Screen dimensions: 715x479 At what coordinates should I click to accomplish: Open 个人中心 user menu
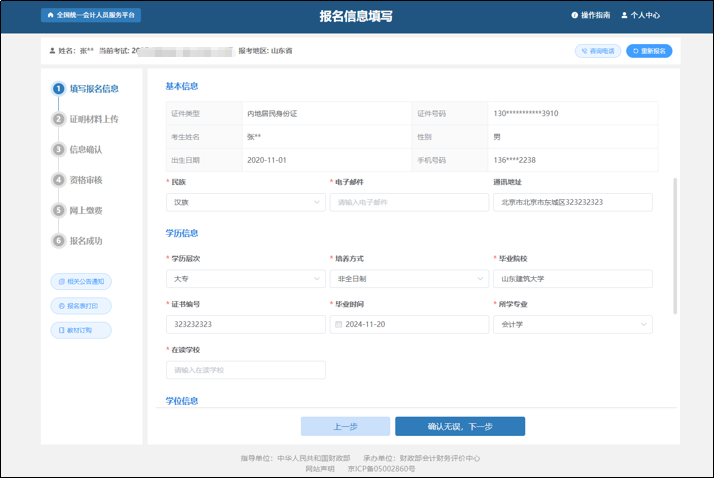pos(640,16)
